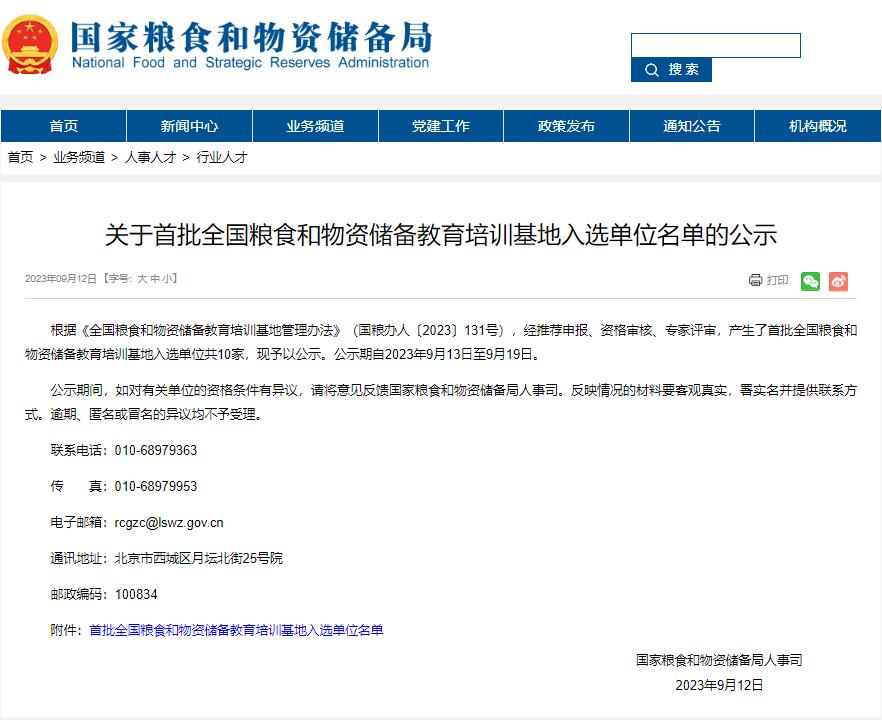
Task: Click the publish date 2023年09月12日
Action: click(61, 279)
